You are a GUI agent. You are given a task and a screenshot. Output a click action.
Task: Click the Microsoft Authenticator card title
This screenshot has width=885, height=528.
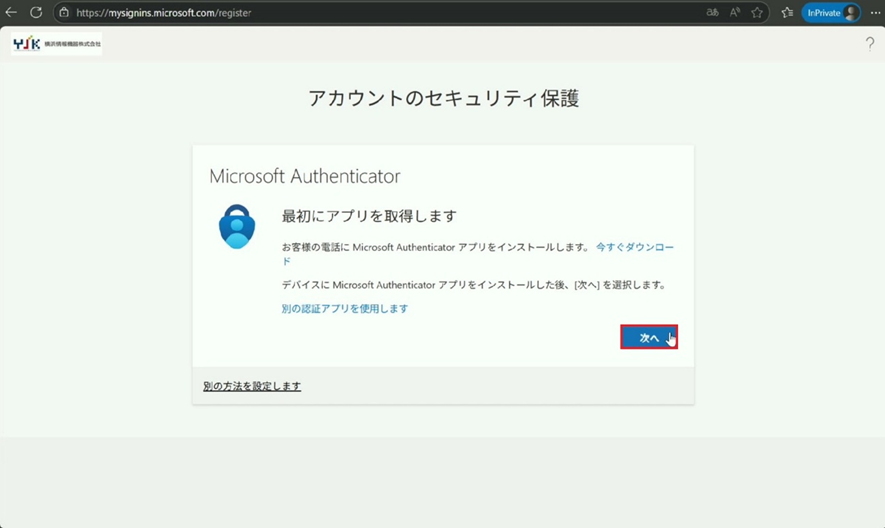tap(305, 176)
